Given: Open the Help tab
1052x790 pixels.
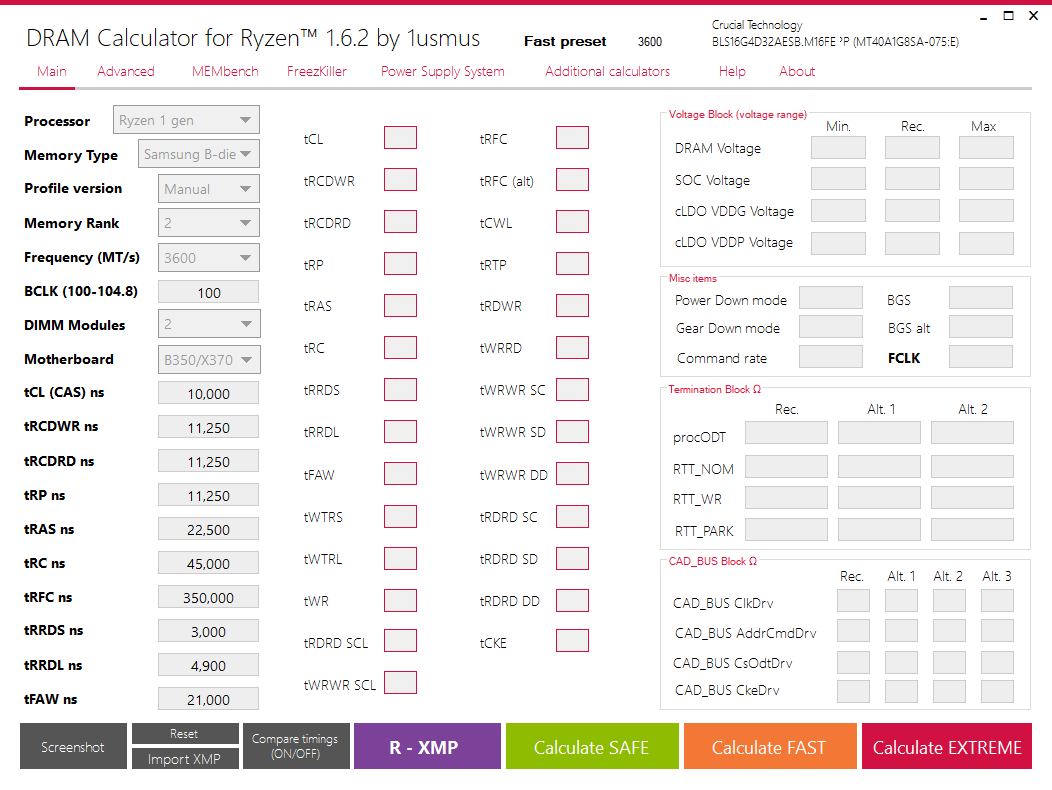Looking at the screenshot, I should [x=732, y=71].
